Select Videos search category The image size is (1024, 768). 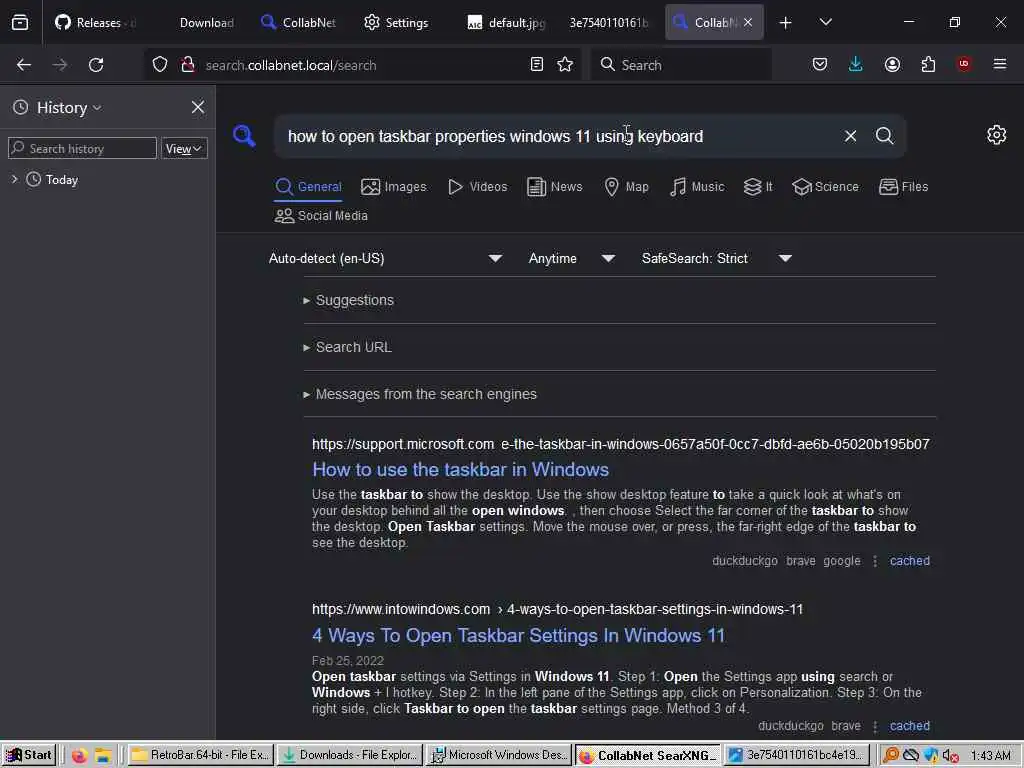click(x=477, y=187)
